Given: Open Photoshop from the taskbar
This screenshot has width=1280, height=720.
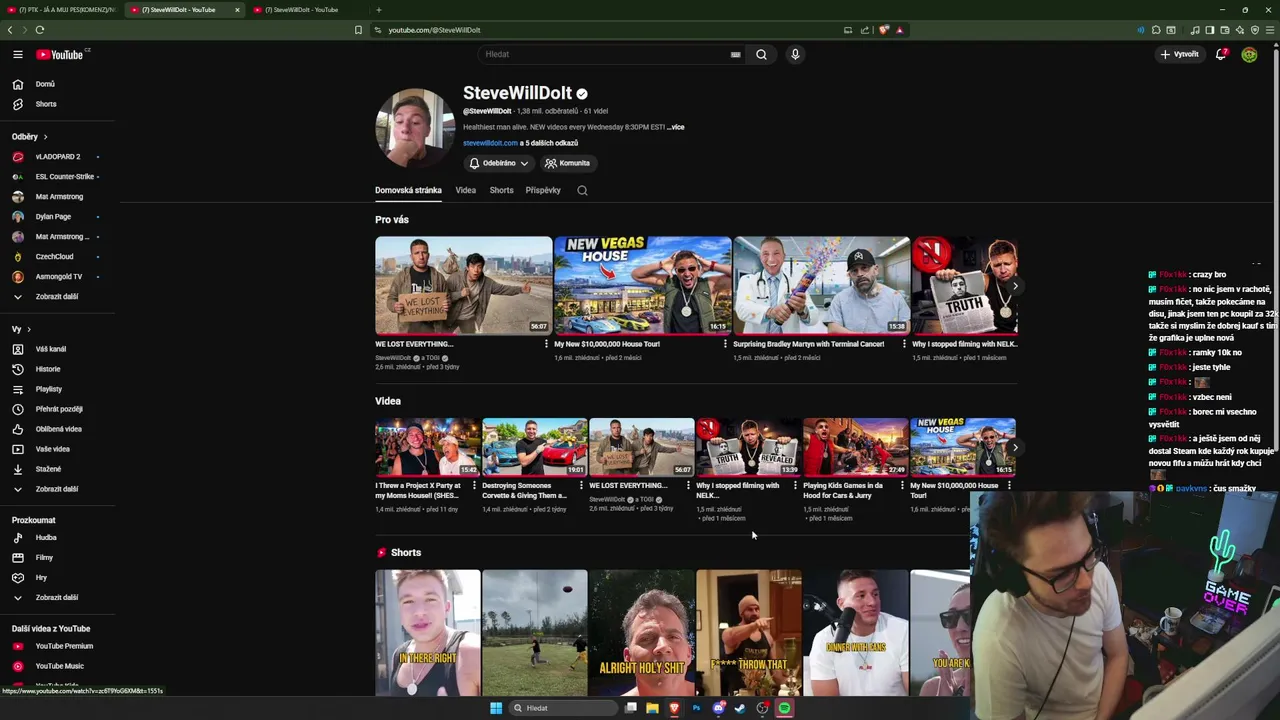Looking at the screenshot, I should [696, 708].
